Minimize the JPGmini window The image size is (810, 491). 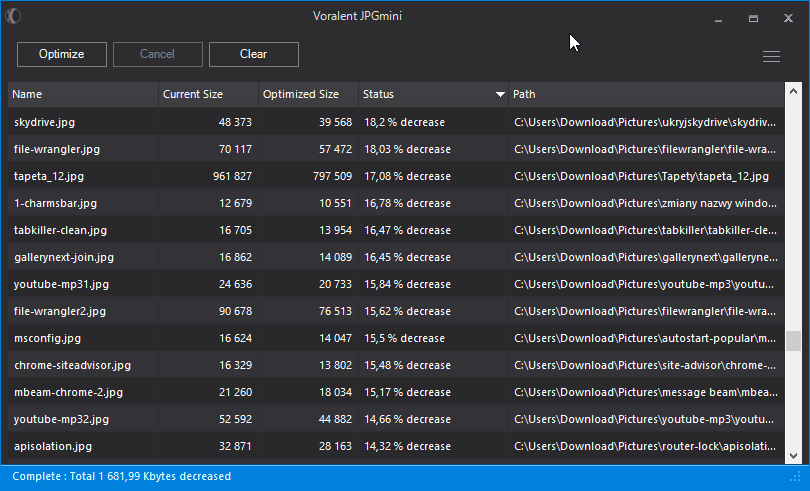pos(718,20)
